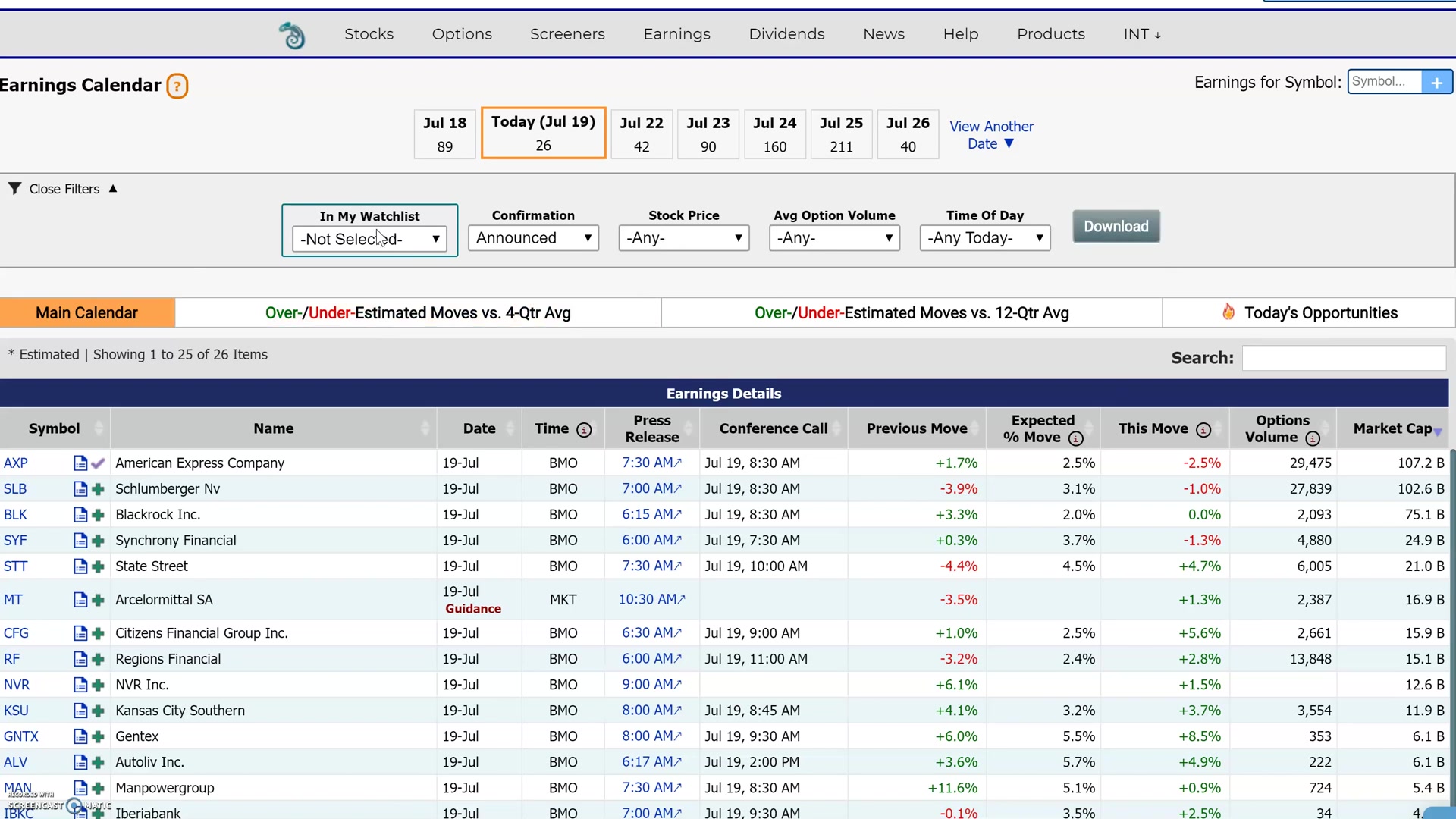Click the plus button beside Symbol field
This screenshot has width=1456, height=819.
click(x=1436, y=82)
